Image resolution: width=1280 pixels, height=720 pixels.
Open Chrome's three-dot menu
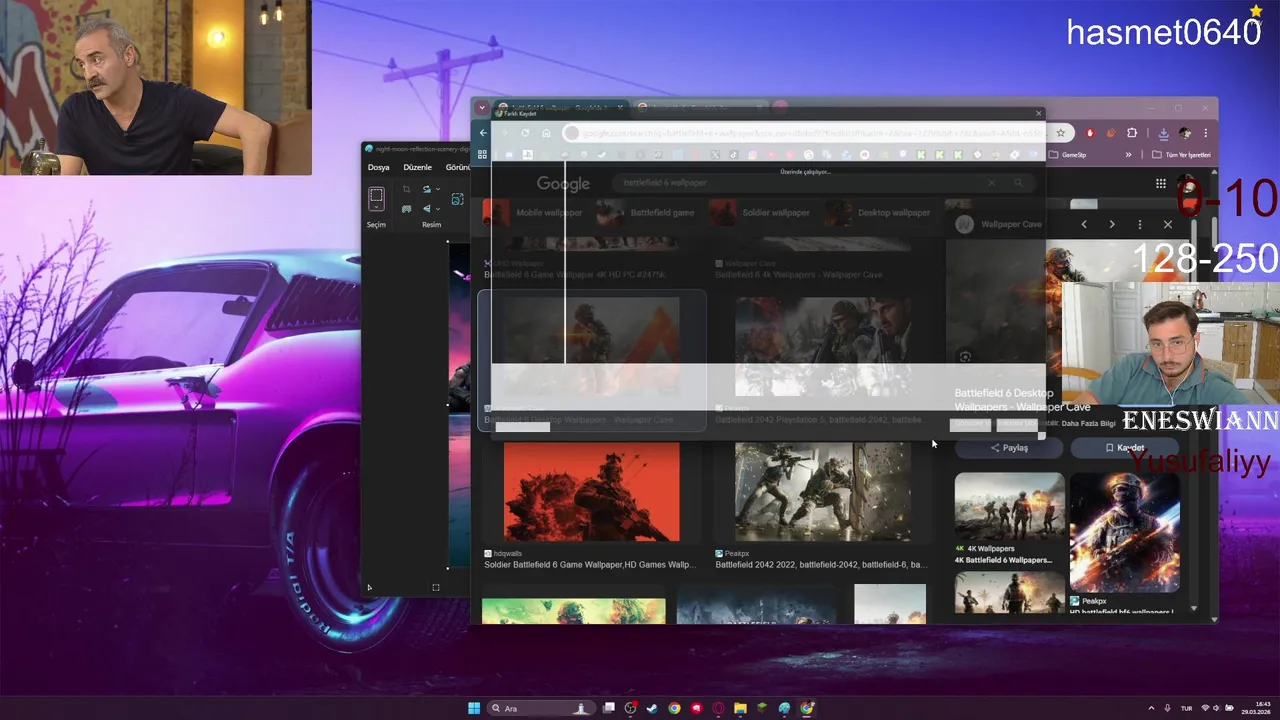[1206, 133]
